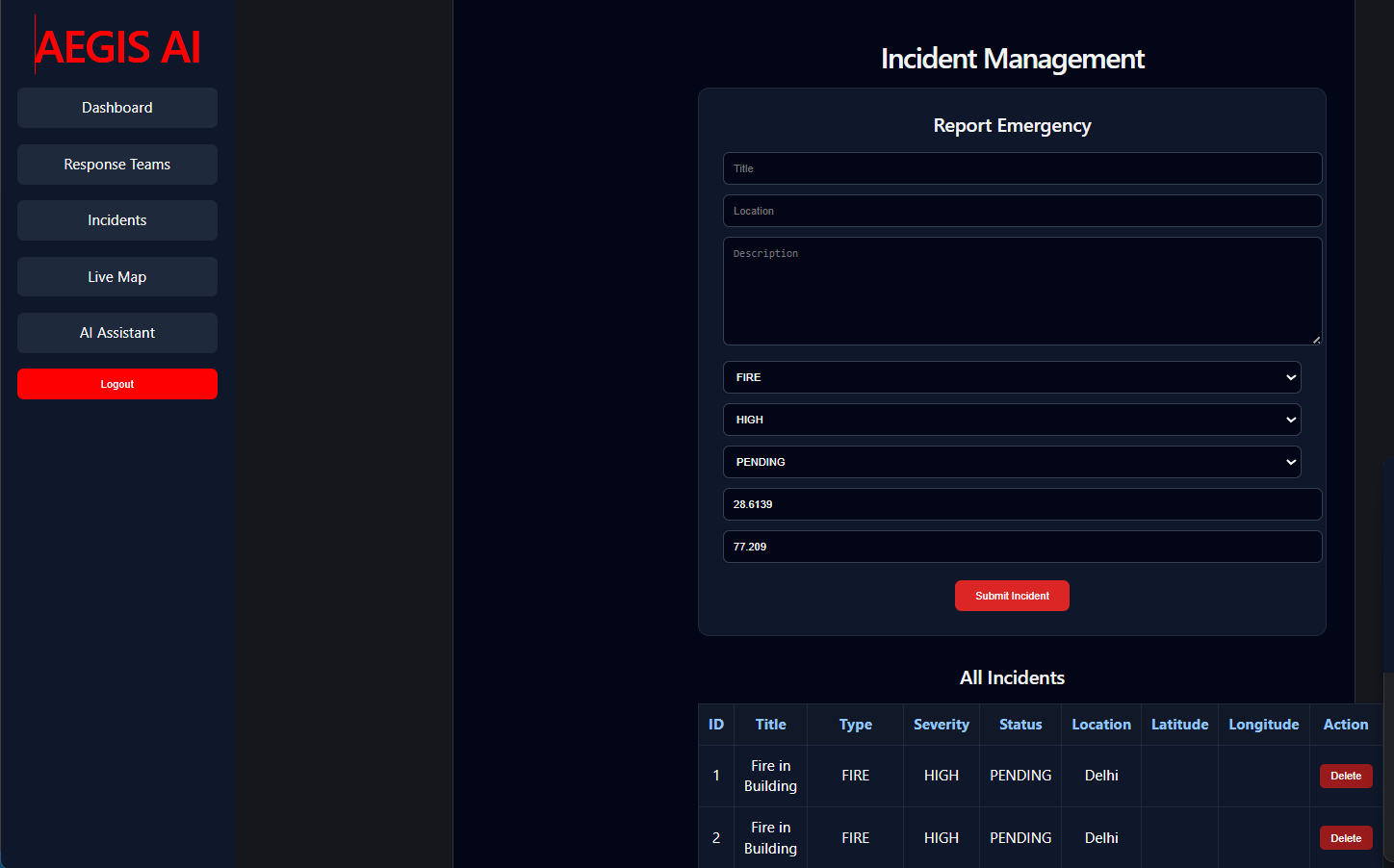
Task: Open the Dashboard page in sidebar
Action: click(x=117, y=108)
